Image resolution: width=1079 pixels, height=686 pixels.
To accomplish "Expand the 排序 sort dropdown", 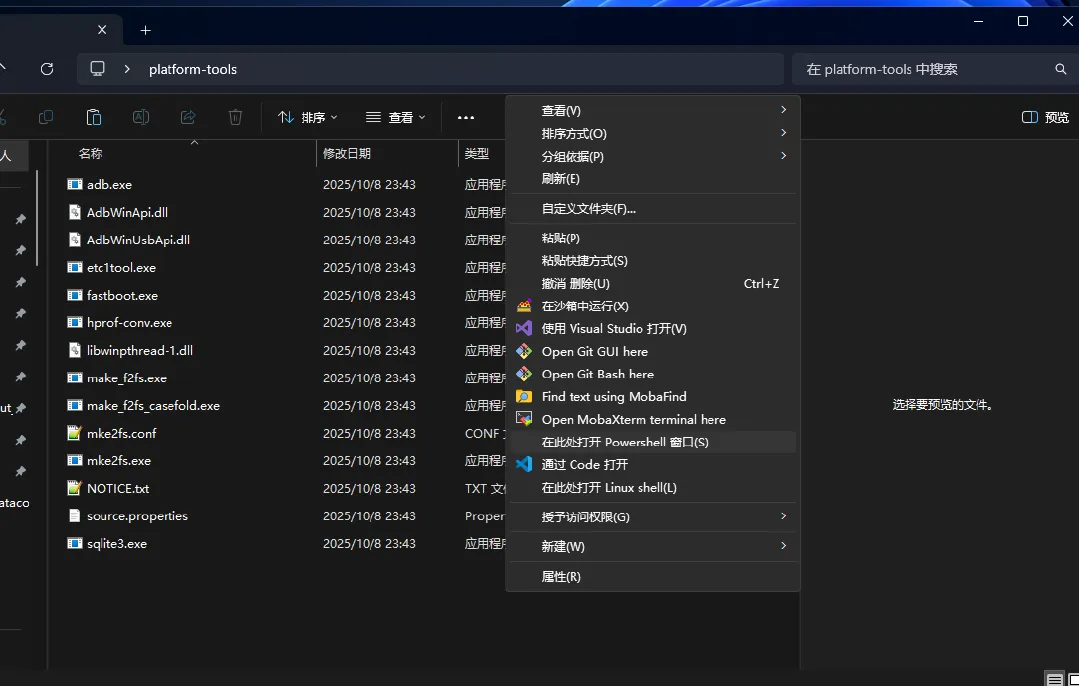I will click(308, 117).
